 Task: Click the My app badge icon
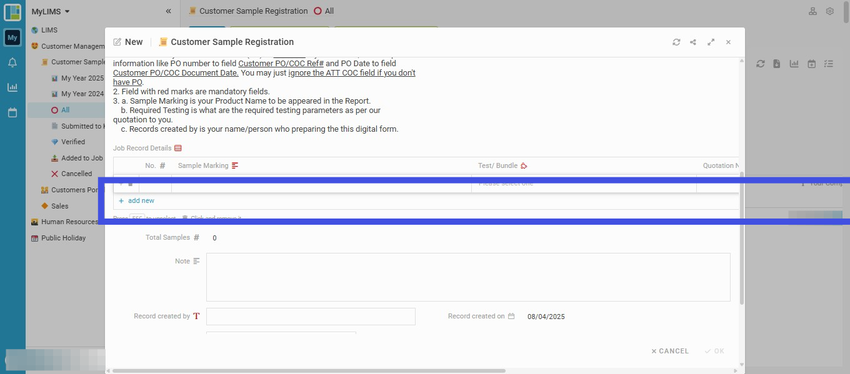click(x=12, y=37)
